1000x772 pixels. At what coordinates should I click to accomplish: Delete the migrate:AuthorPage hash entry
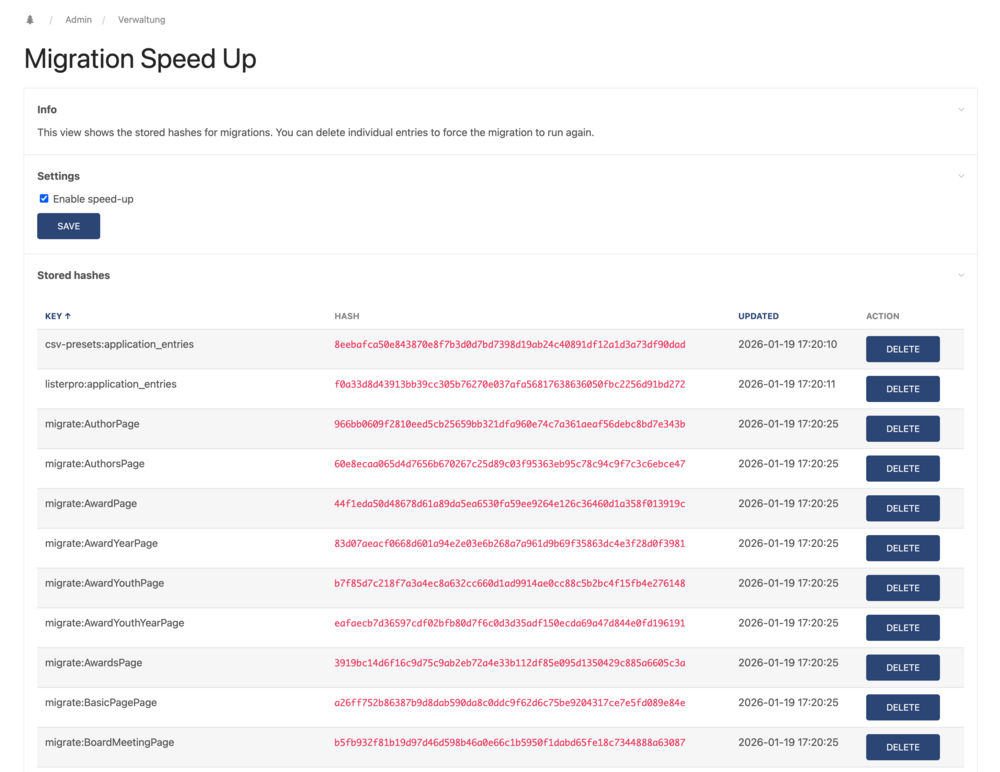click(902, 428)
